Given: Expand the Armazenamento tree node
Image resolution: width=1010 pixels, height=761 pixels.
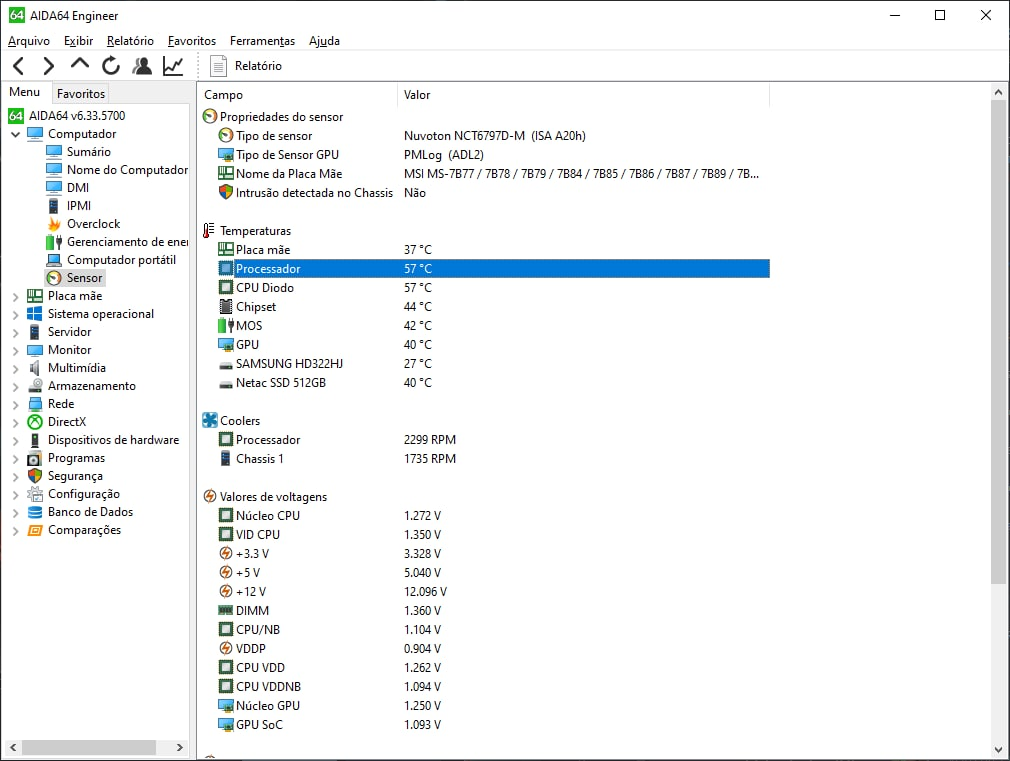Looking at the screenshot, I should click(15, 387).
